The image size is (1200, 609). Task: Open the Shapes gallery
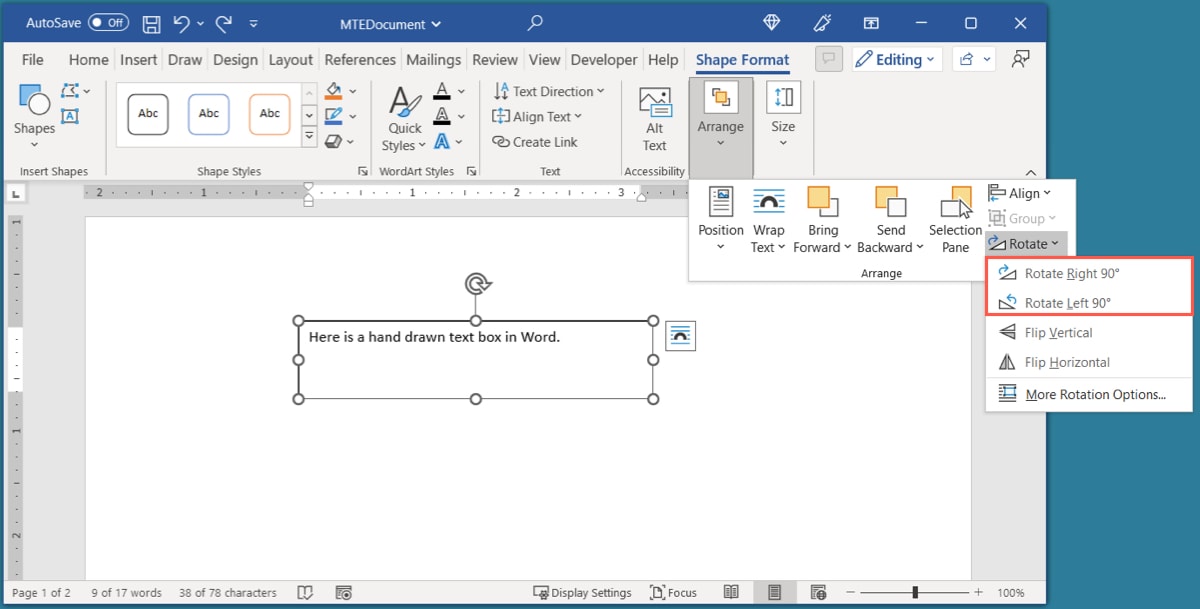[x=33, y=113]
